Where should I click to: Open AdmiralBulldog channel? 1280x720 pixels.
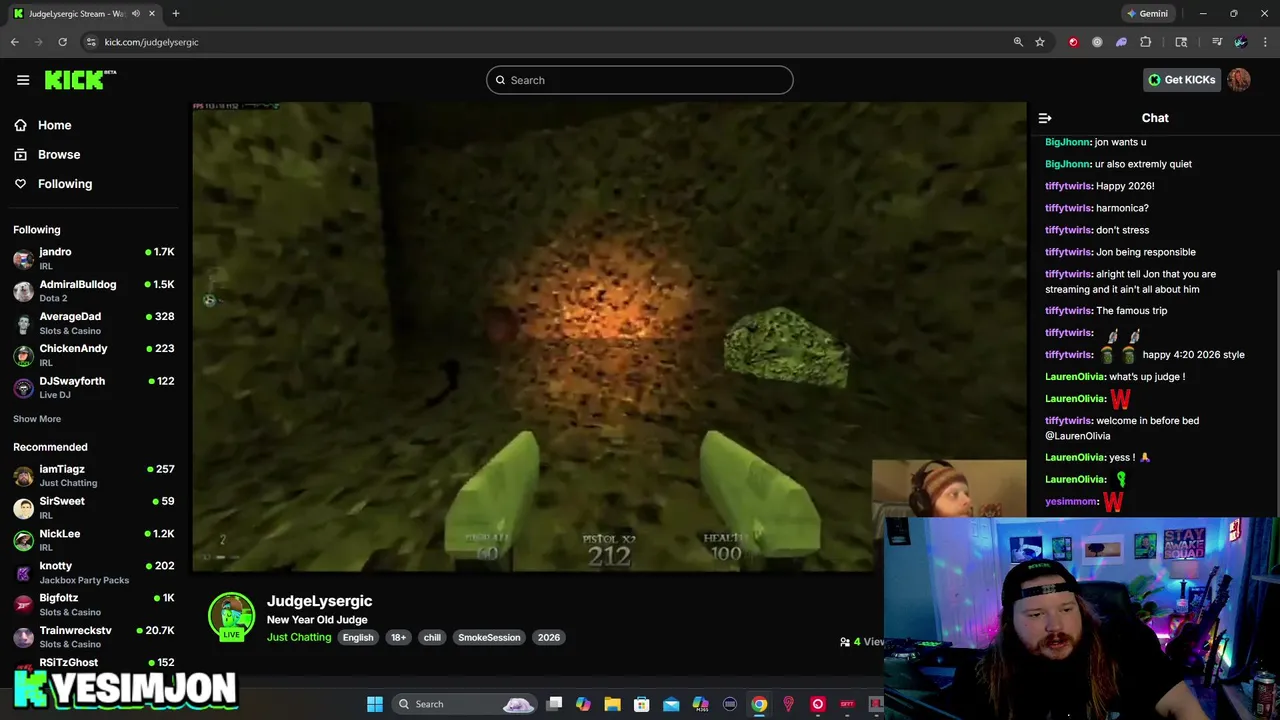click(95, 291)
